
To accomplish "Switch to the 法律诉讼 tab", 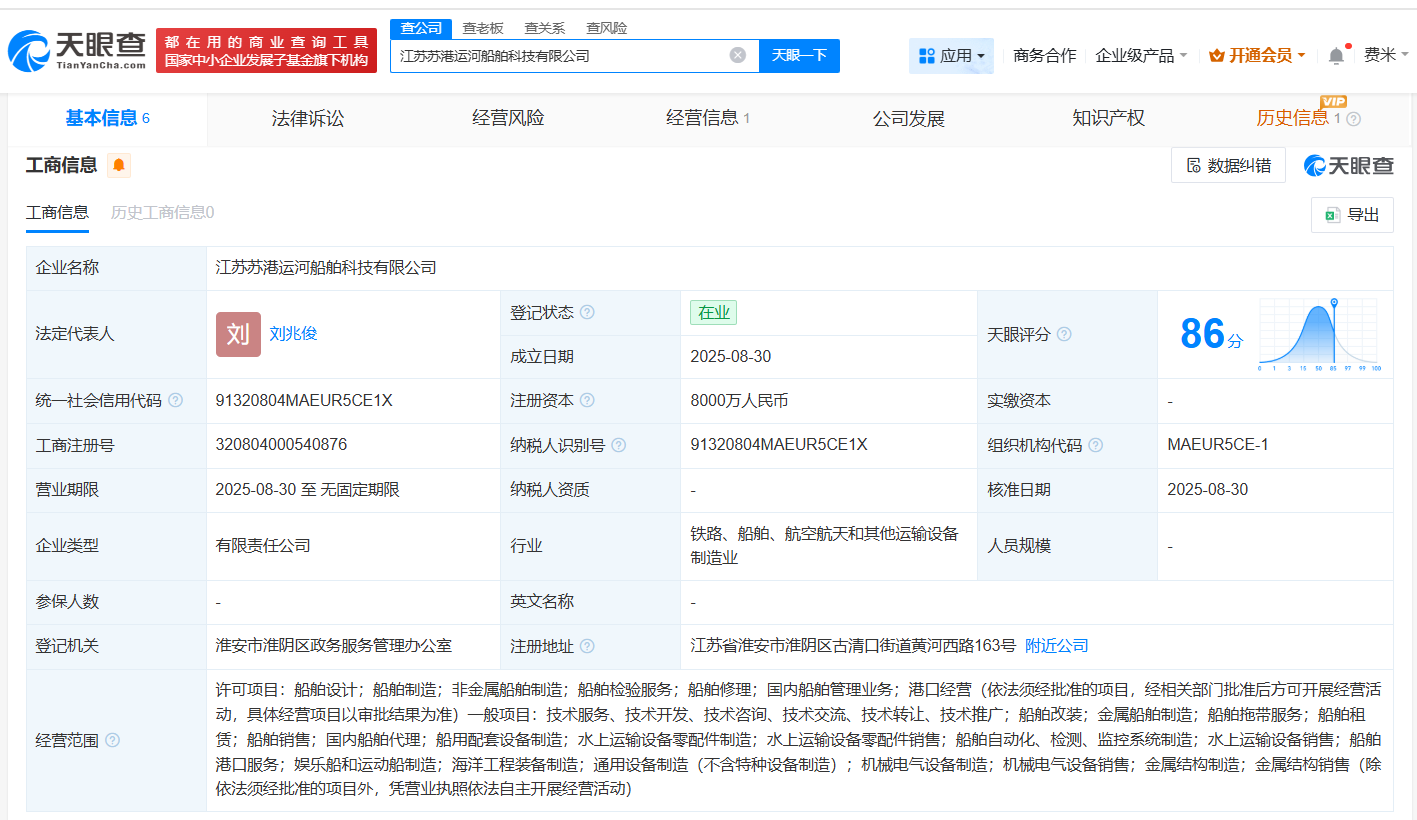I will (x=306, y=118).
